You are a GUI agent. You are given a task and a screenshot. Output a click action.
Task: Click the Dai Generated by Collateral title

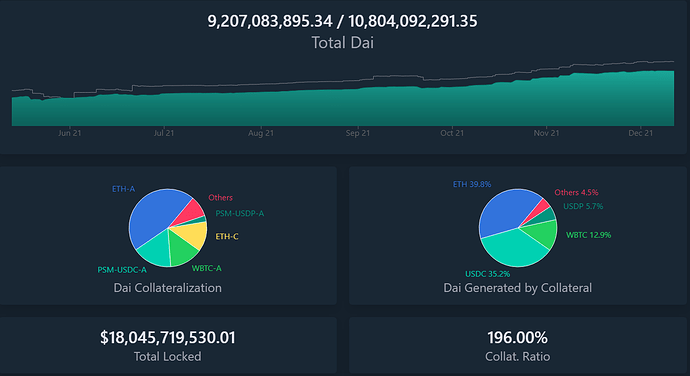[x=518, y=288]
